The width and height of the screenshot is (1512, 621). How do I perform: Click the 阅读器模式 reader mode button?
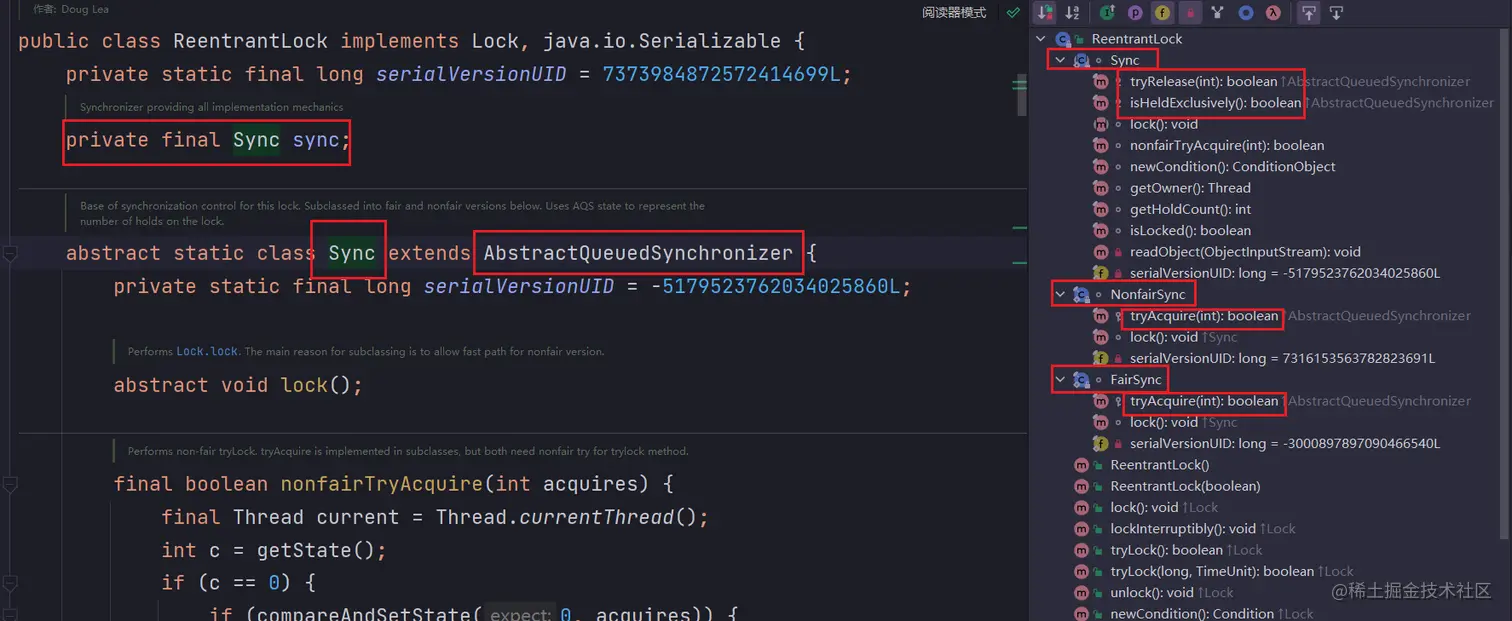[x=954, y=13]
